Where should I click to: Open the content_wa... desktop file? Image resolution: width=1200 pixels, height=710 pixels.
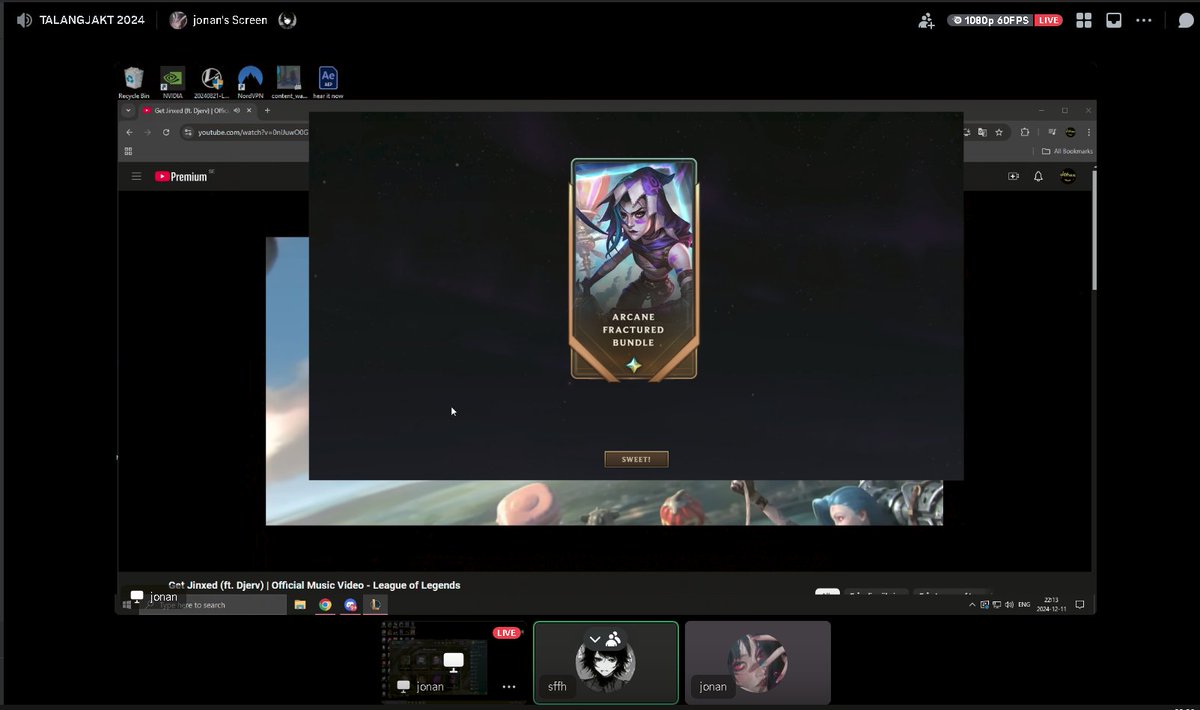pyautogui.click(x=289, y=82)
